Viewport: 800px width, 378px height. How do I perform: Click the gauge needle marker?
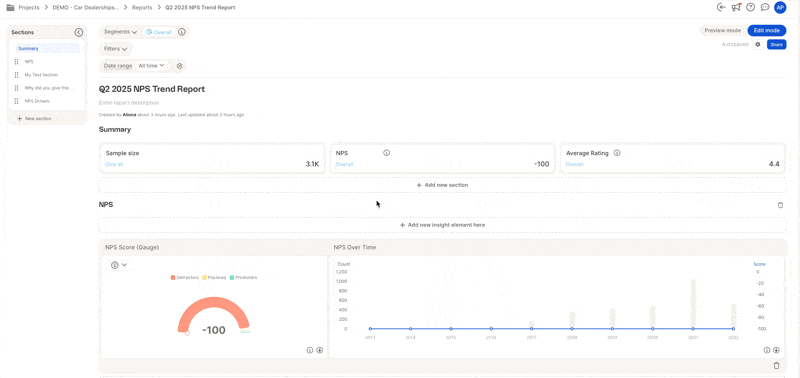[x=187, y=333]
